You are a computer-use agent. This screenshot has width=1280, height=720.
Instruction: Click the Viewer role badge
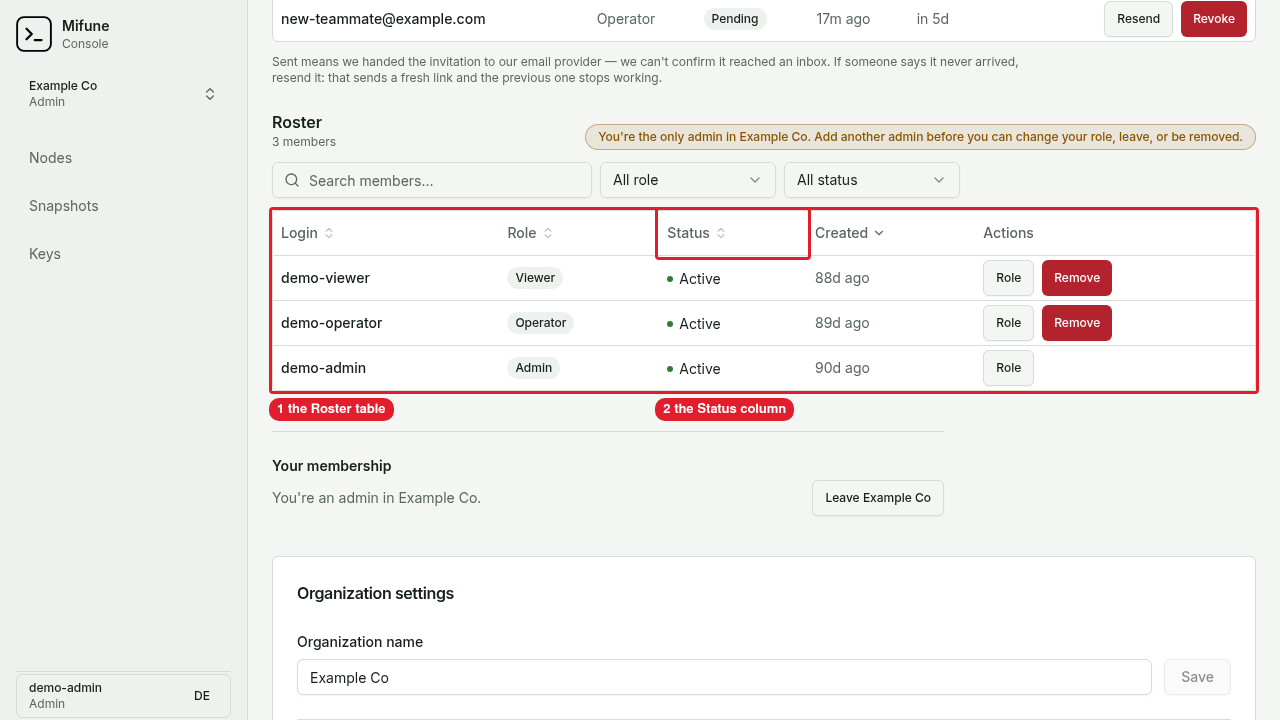click(535, 278)
